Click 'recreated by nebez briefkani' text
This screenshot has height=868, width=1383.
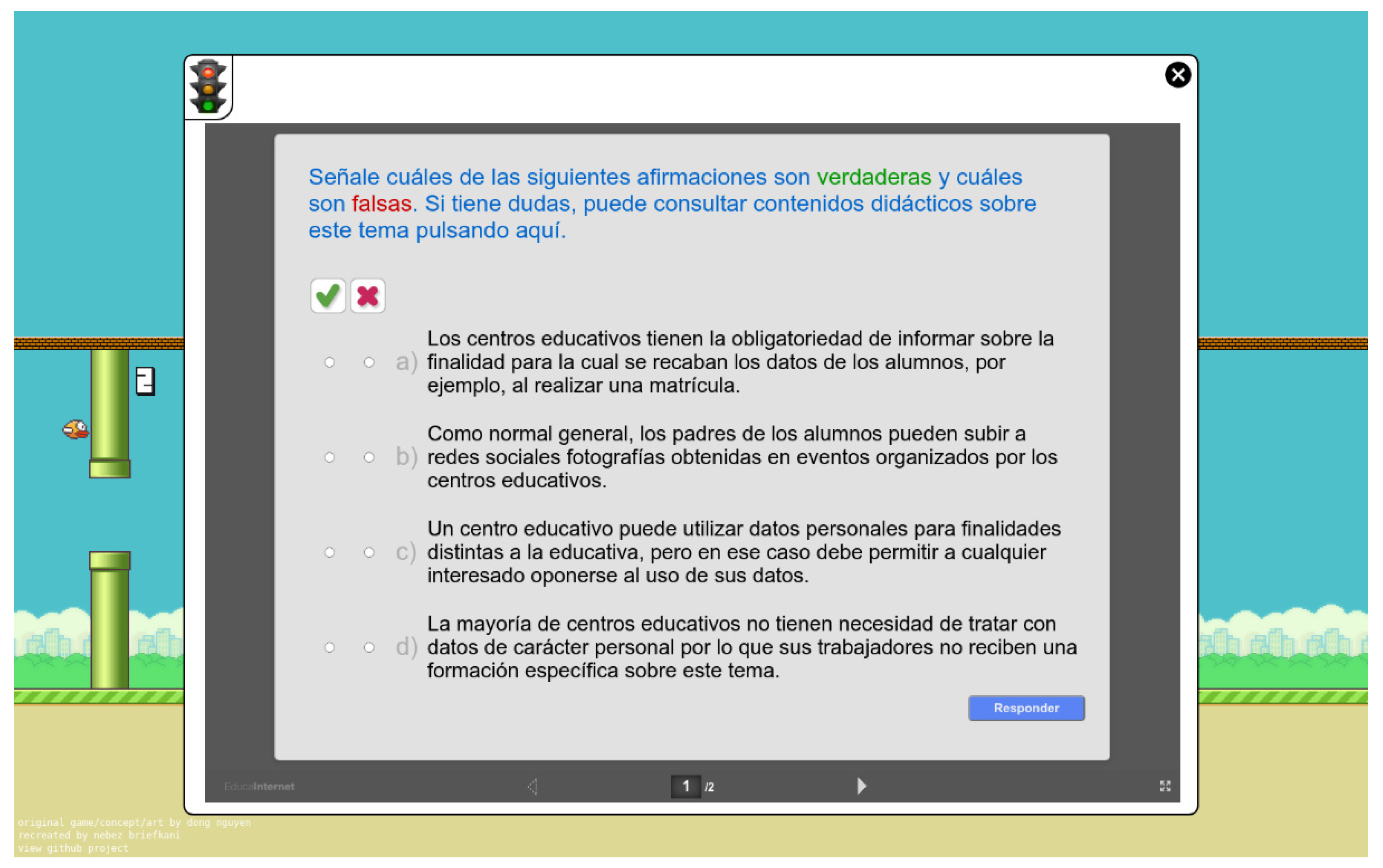click(x=99, y=835)
